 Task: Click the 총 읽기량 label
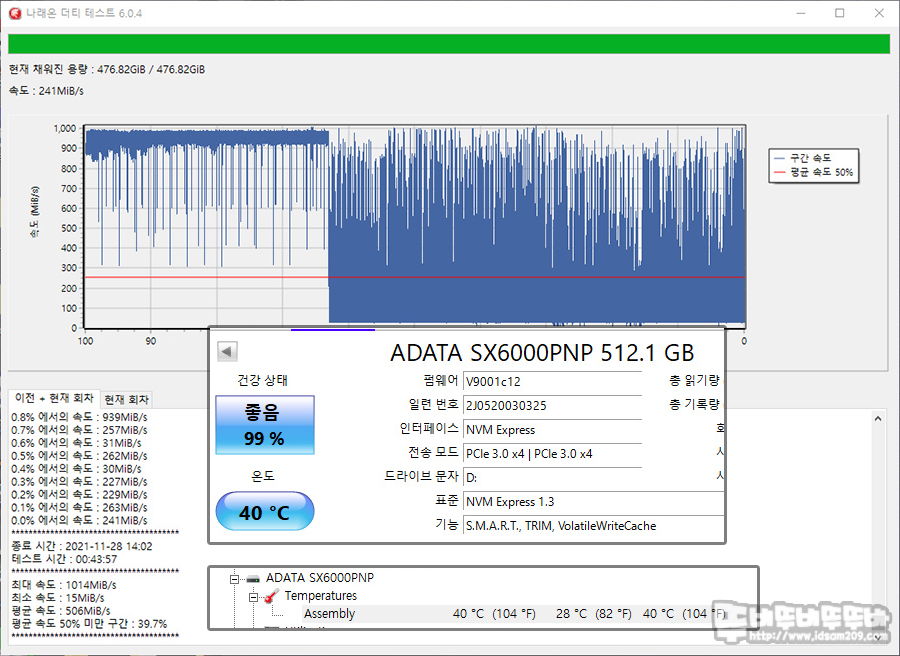click(x=695, y=381)
